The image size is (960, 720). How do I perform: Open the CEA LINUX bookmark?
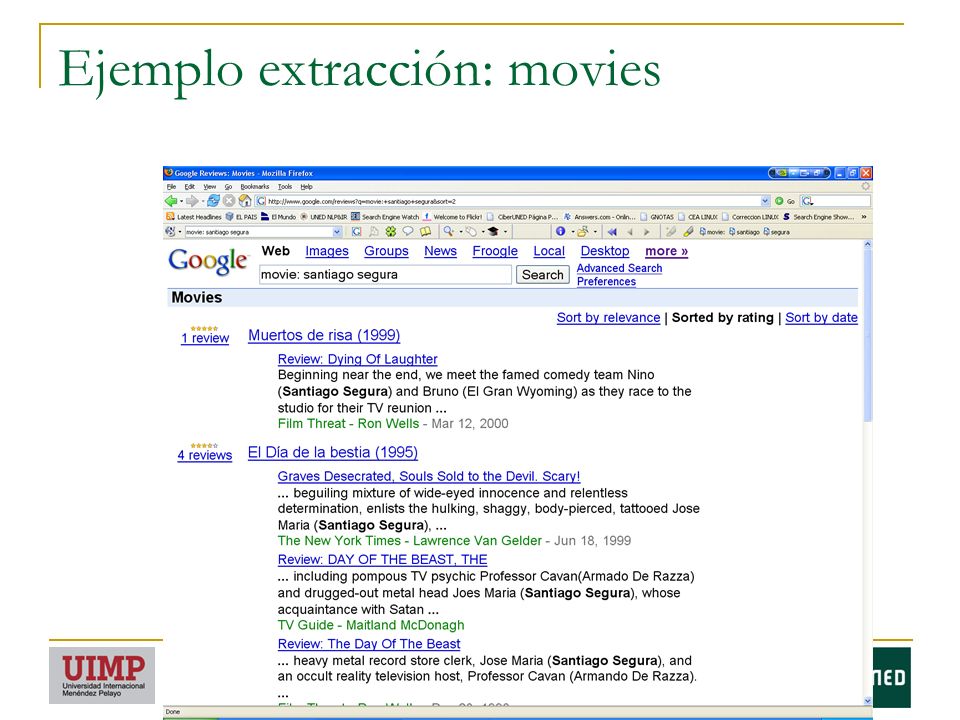pyautogui.click(x=698, y=217)
